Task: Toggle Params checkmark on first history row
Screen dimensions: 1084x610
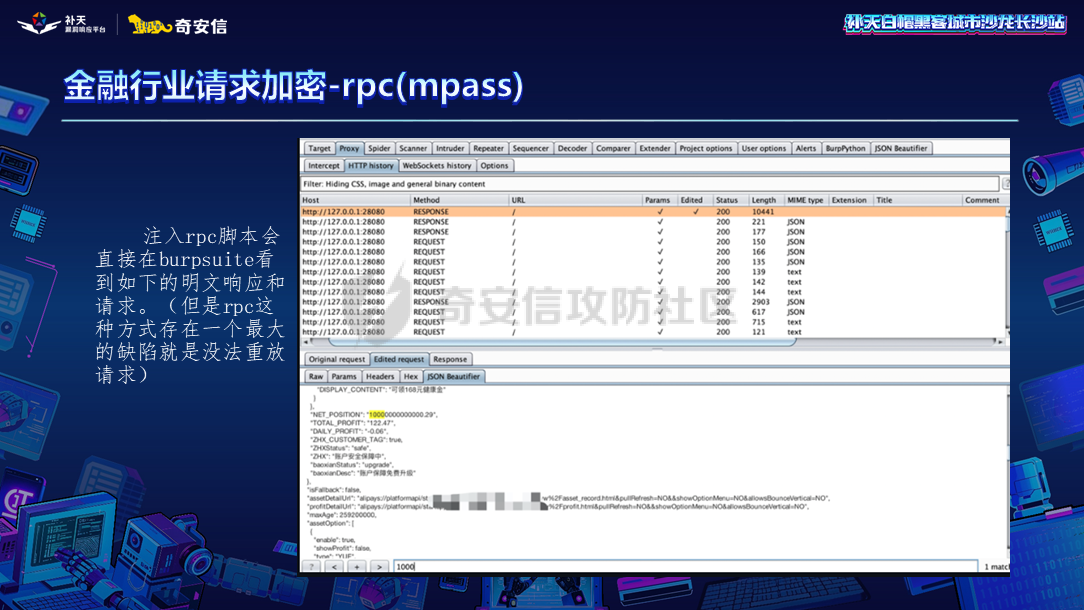Action: coord(659,212)
